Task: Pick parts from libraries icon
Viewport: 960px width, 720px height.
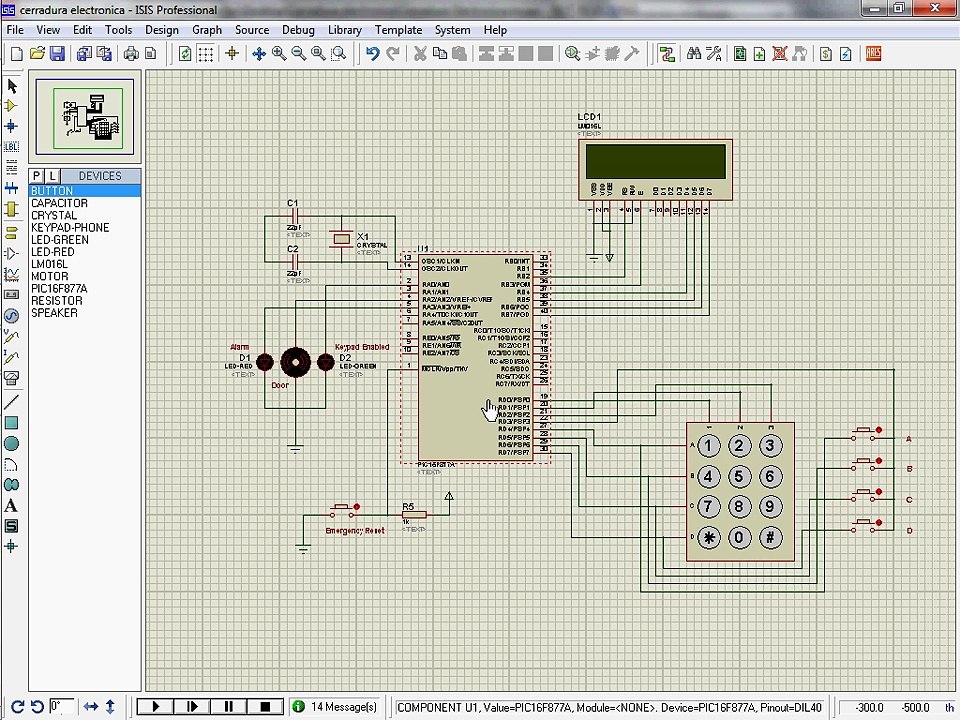Action: click(572, 54)
